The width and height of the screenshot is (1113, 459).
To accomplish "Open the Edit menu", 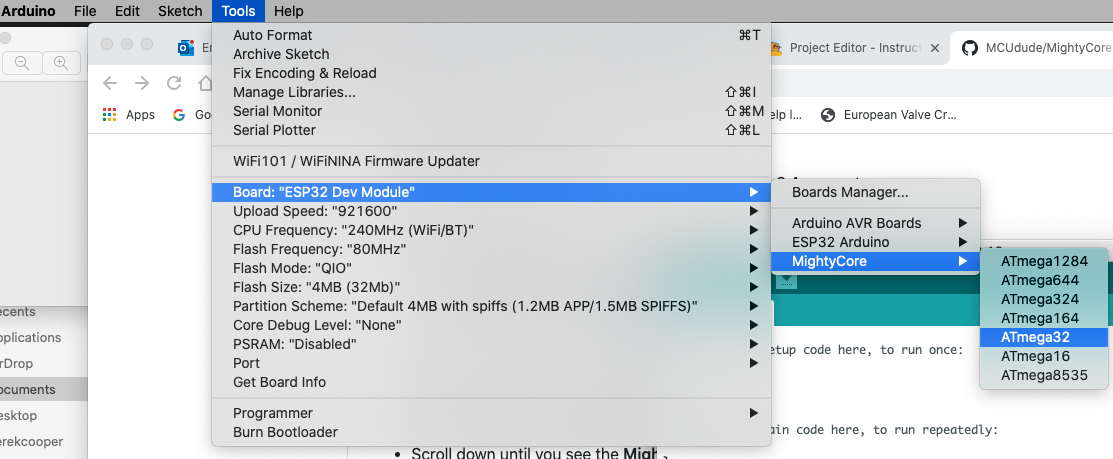I will point(127,11).
